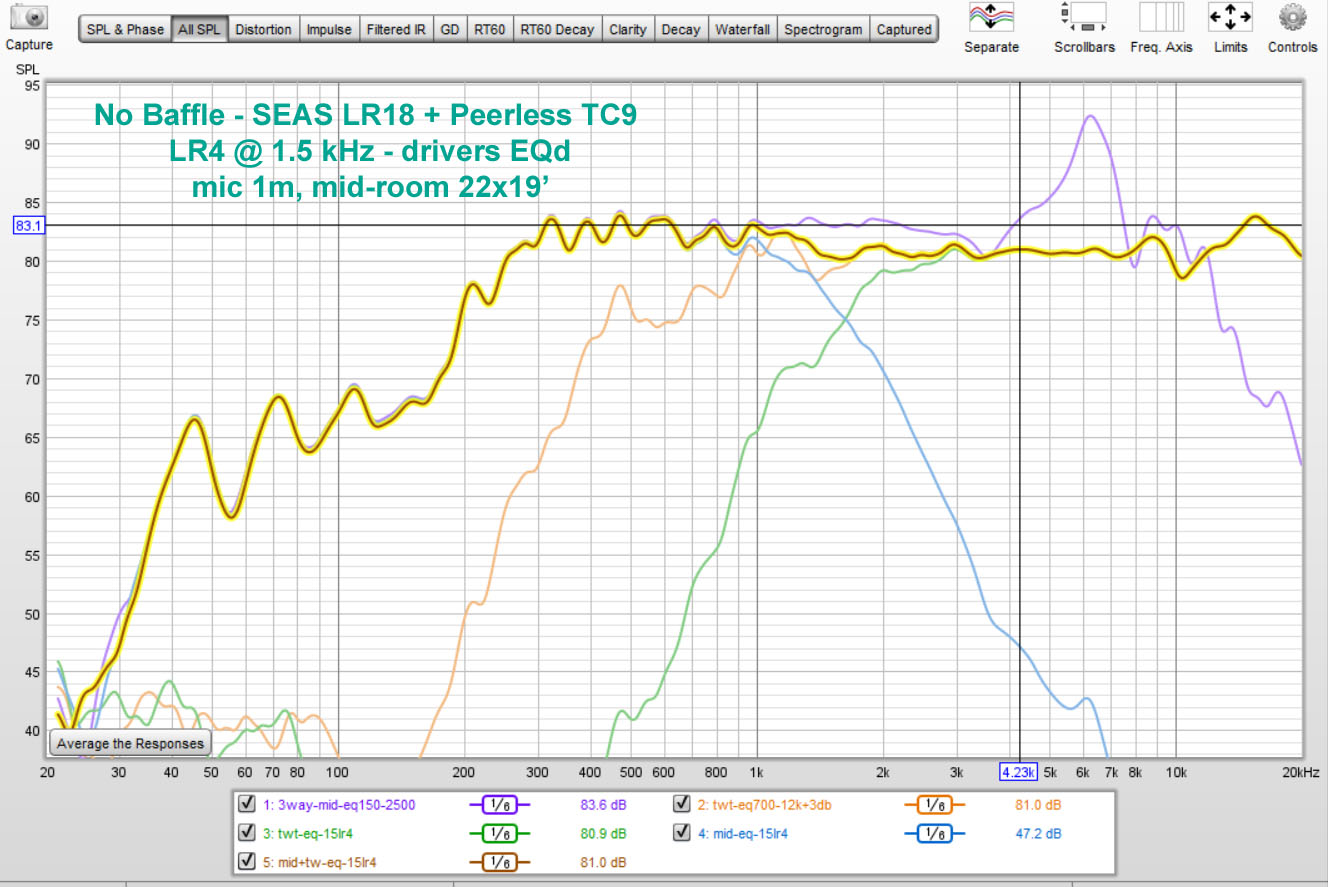Switch to Filtered IR tab
Image resolution: width=1328 pixels, height=887 pixels.
point(396,30)
